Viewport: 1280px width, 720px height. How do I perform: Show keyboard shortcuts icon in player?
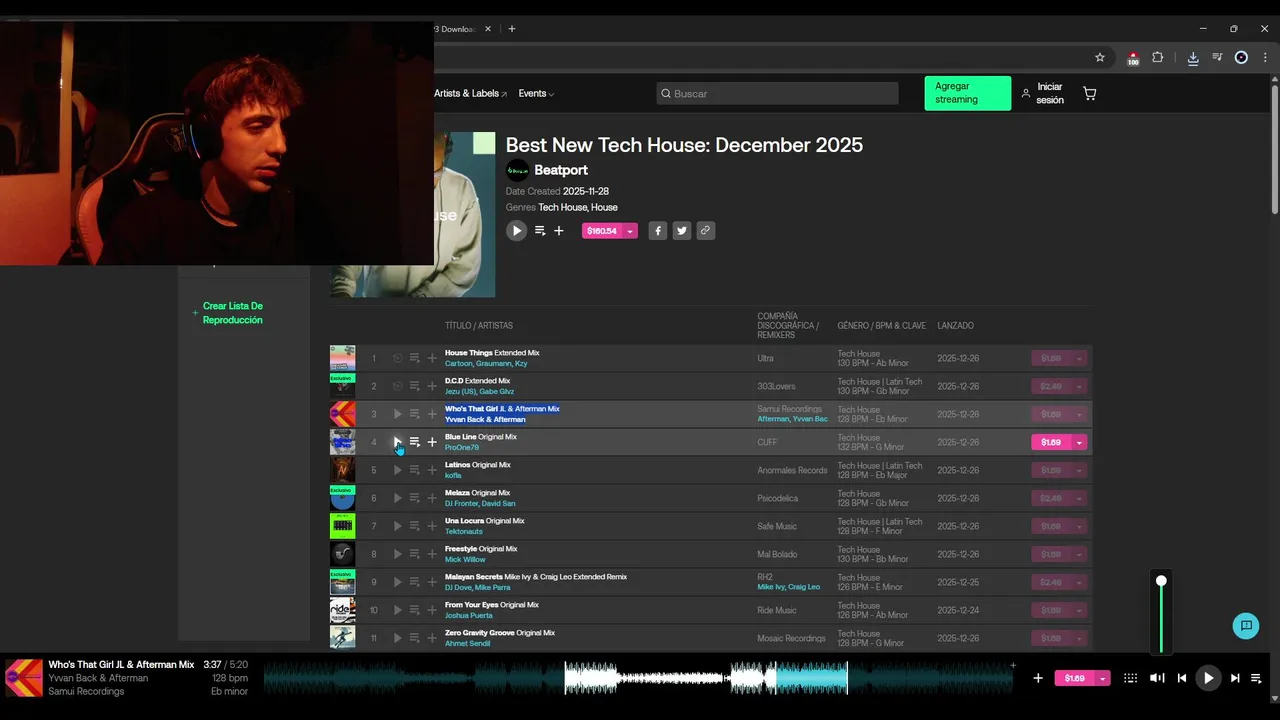1131,678
